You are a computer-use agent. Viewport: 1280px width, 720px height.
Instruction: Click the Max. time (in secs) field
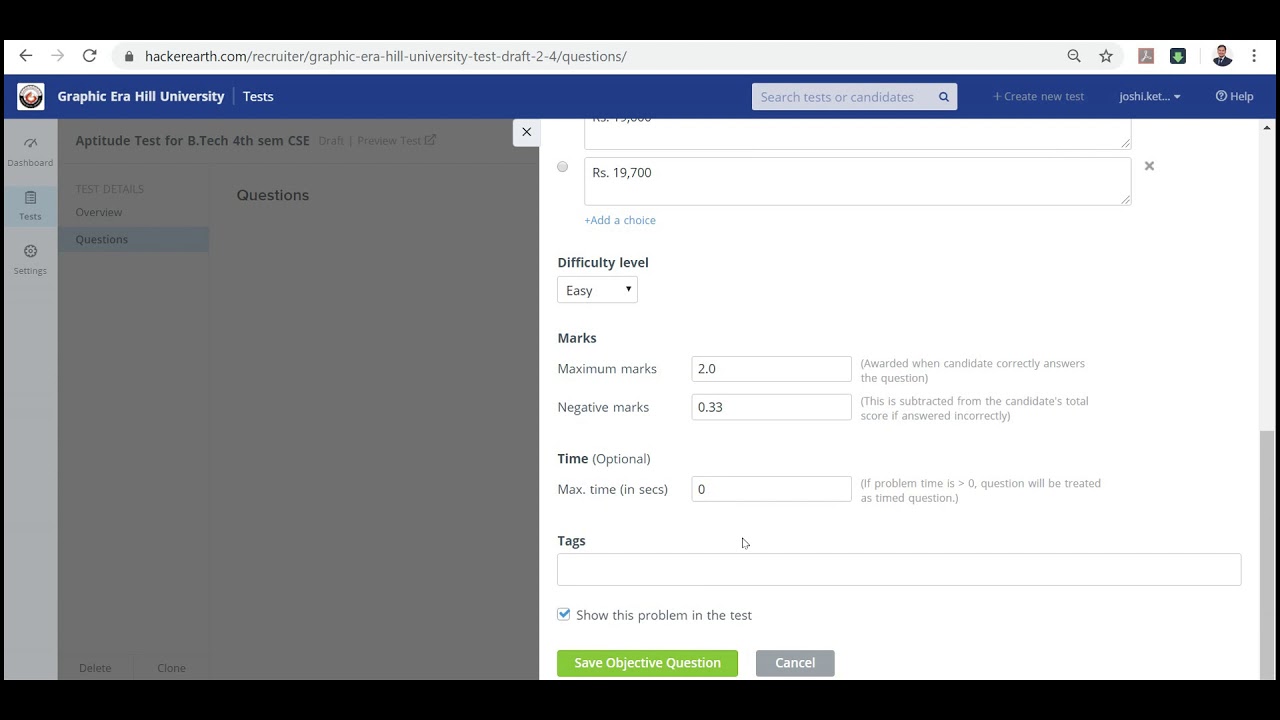click(x=771, y=489)
